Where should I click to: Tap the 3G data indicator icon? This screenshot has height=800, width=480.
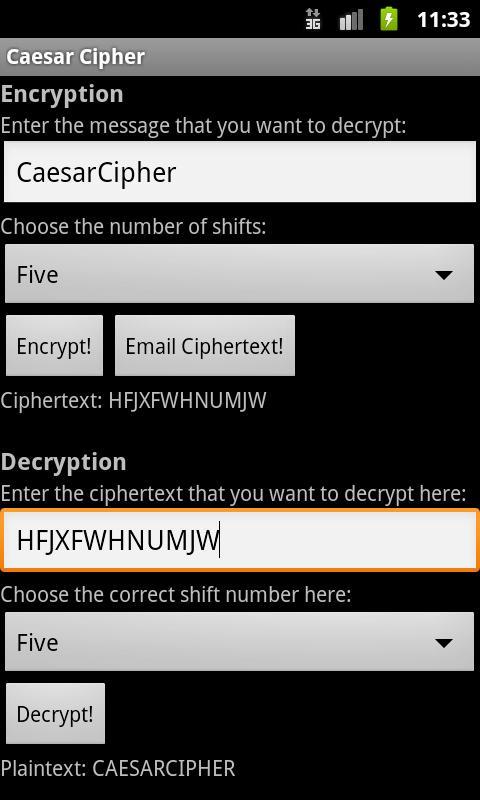click(x=313, y=20)
